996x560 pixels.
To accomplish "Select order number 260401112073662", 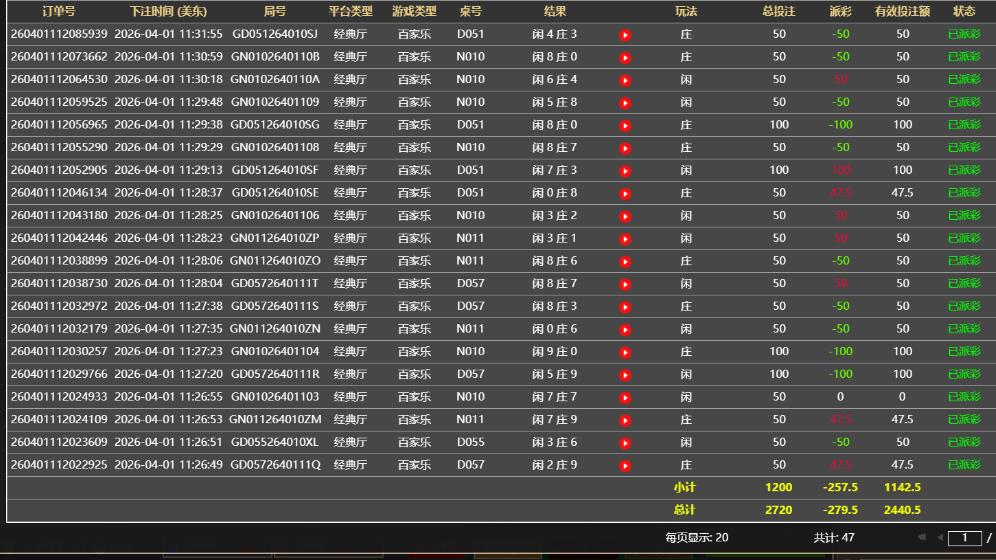I will pos(59,58).
